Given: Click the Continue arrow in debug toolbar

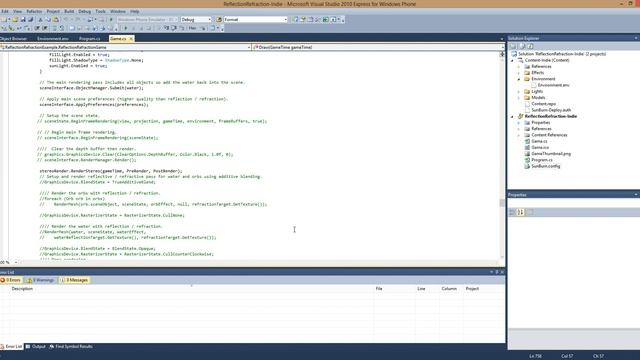Looking at the screenshot, I should 126,28.
